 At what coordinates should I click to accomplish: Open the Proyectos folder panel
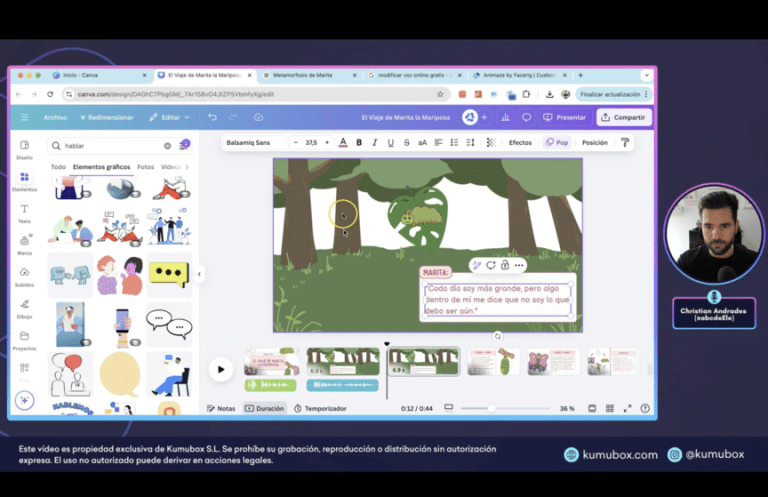click(x=24, y=339)
